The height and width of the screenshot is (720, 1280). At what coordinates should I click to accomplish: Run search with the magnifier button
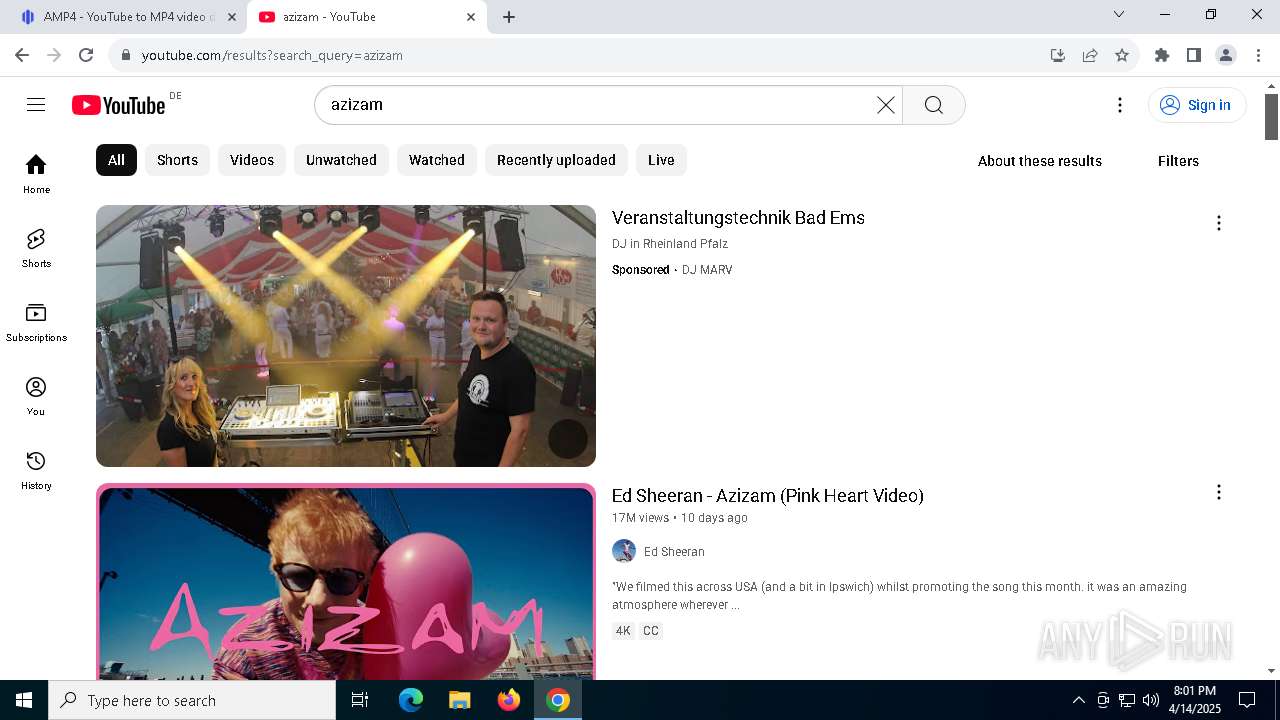click(x=934, y=105)
